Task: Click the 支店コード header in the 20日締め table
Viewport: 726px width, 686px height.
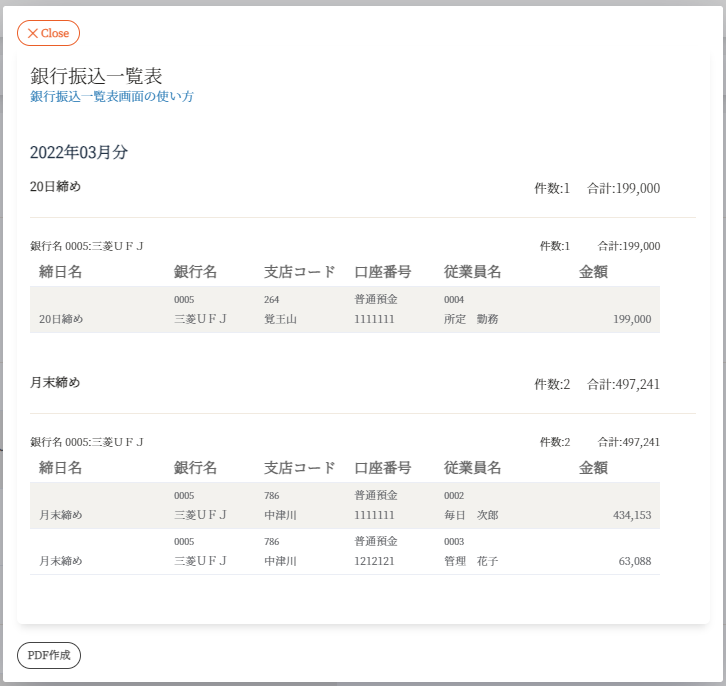Action: point(299,271)
